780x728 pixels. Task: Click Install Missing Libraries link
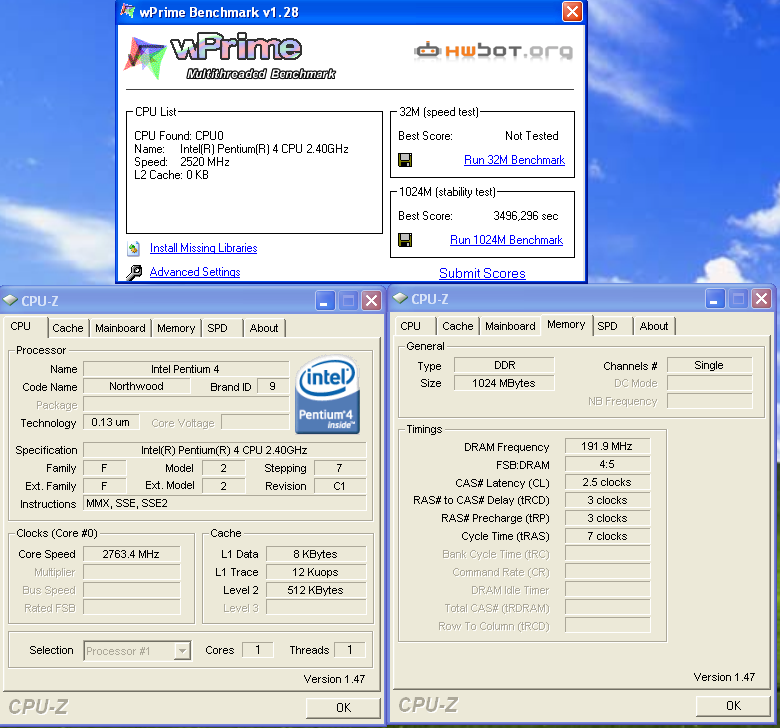coord(203,248)
